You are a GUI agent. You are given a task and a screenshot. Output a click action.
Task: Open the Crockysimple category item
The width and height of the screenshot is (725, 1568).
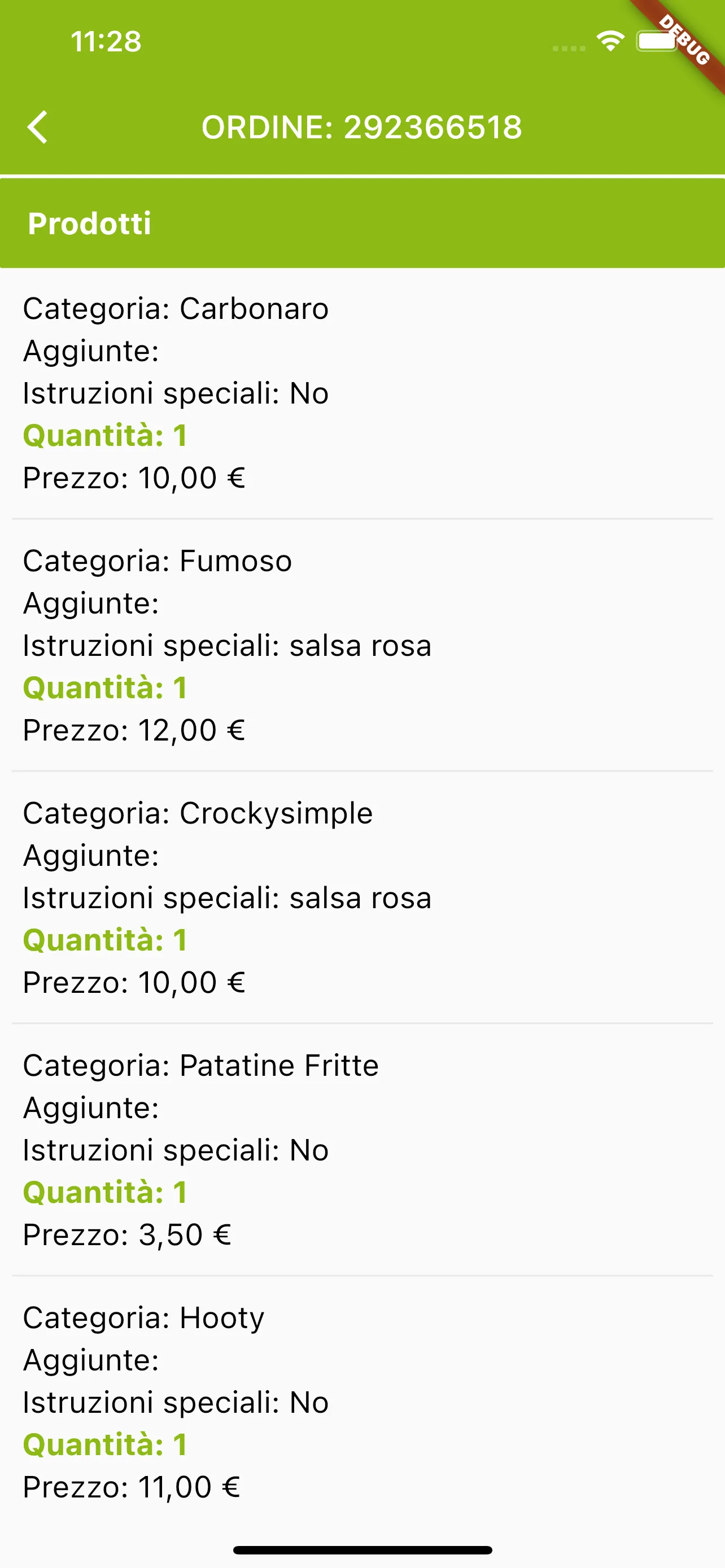point(362,897)
